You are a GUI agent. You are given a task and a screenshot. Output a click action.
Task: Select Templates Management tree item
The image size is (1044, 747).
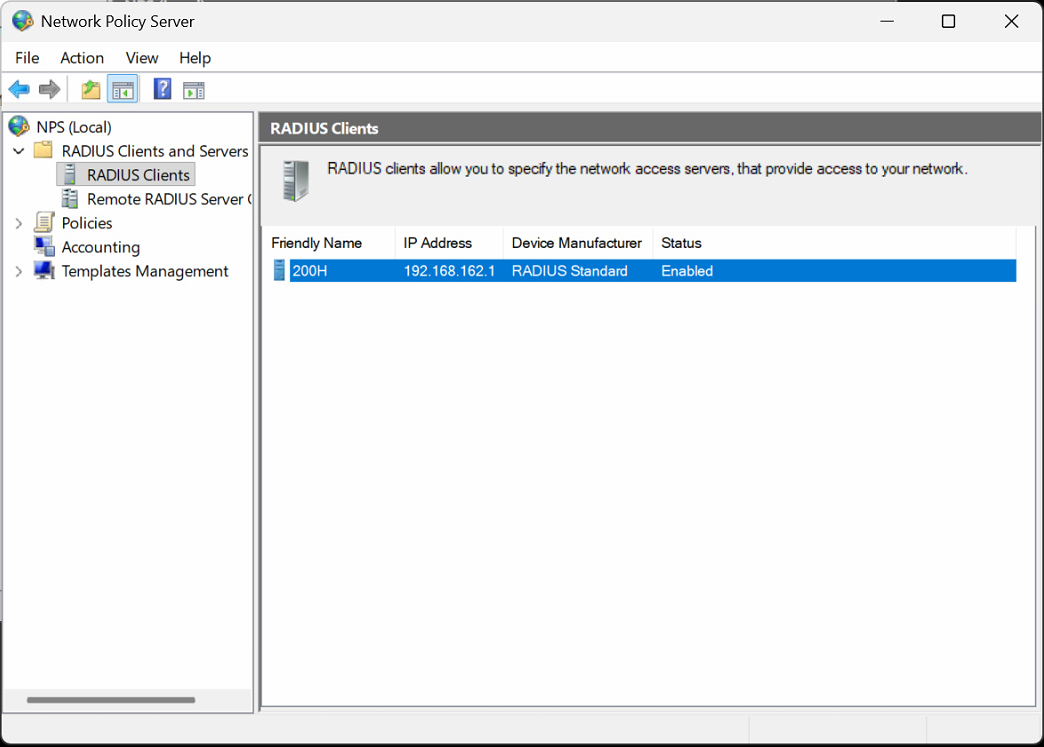click(x=144, y=271)
